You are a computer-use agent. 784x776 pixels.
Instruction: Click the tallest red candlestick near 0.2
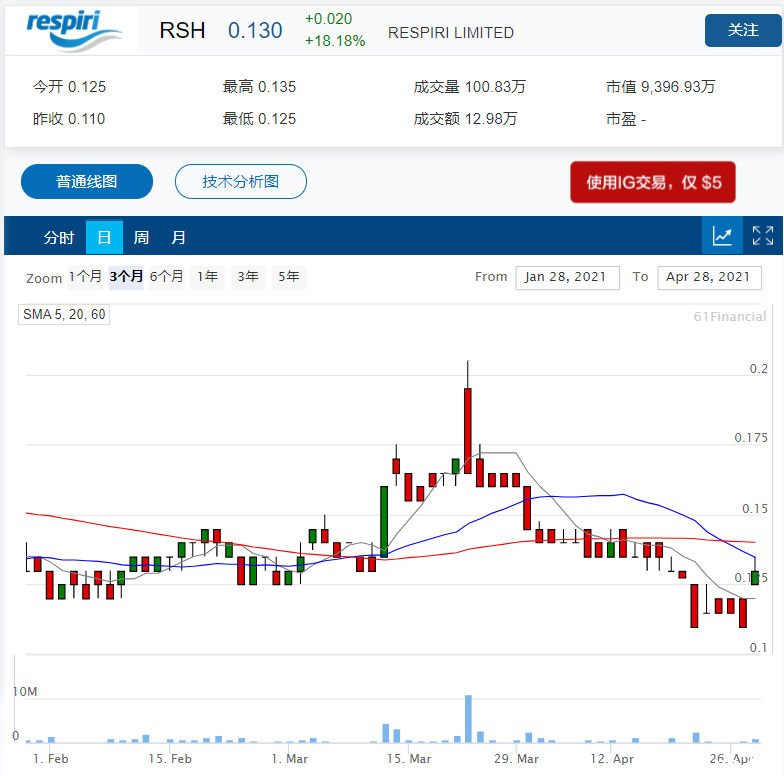(468, 430)
